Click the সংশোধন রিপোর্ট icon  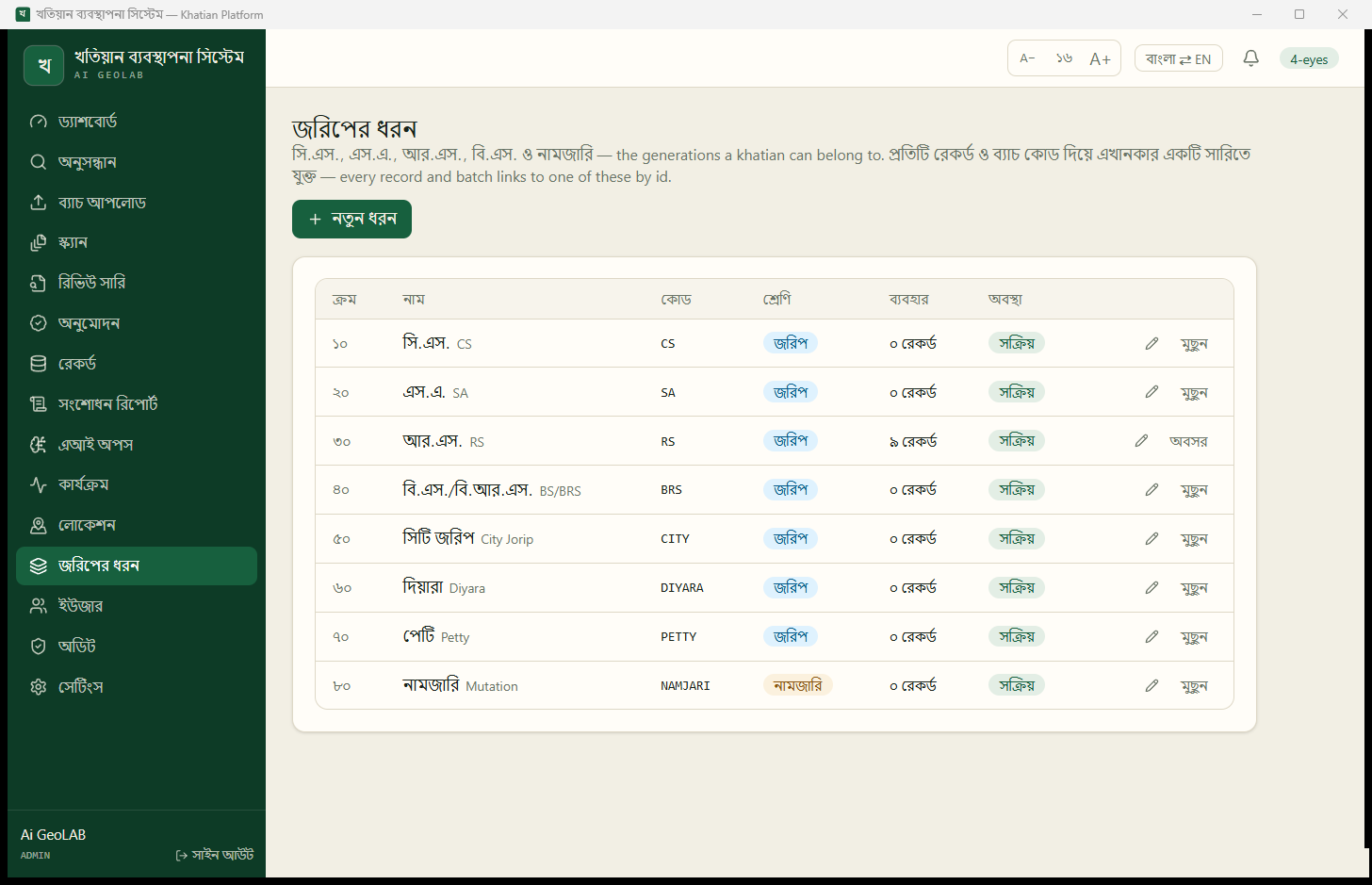[x=38, y=404]
